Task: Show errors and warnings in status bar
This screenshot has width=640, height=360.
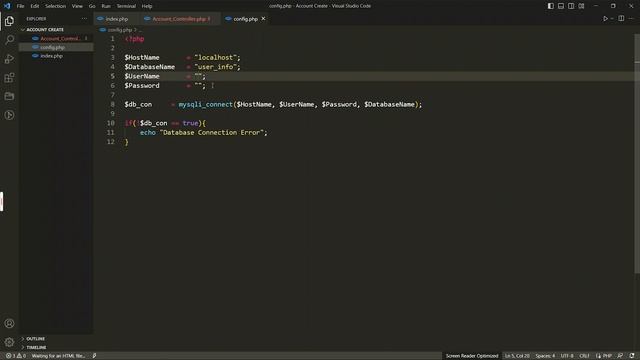Action: (x=16, y=356)
